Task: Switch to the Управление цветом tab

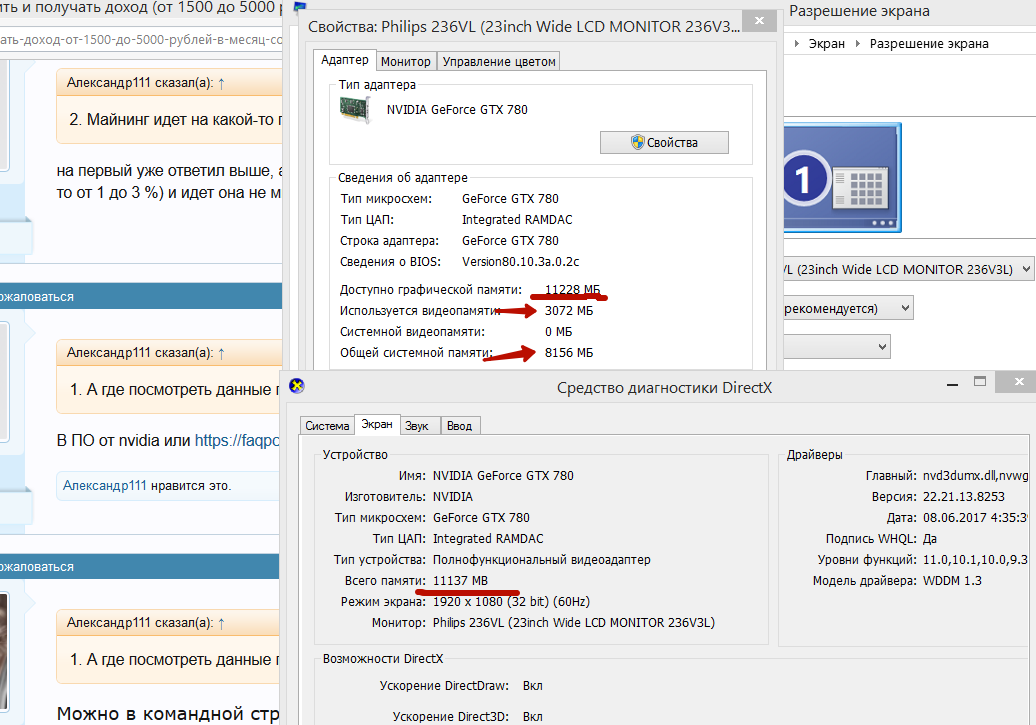Action: coord(499,61)
